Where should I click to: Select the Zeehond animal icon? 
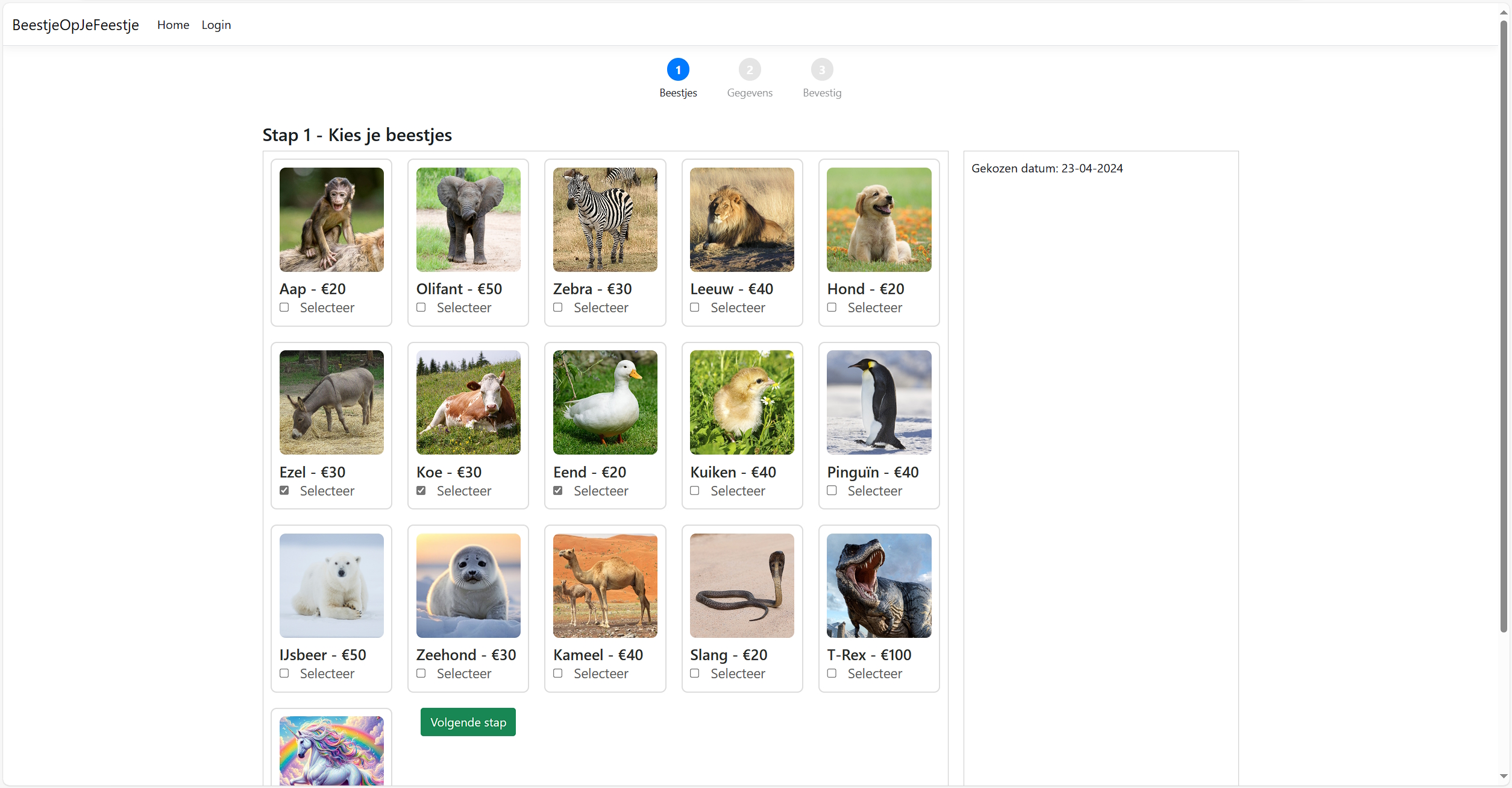[467, 585]
